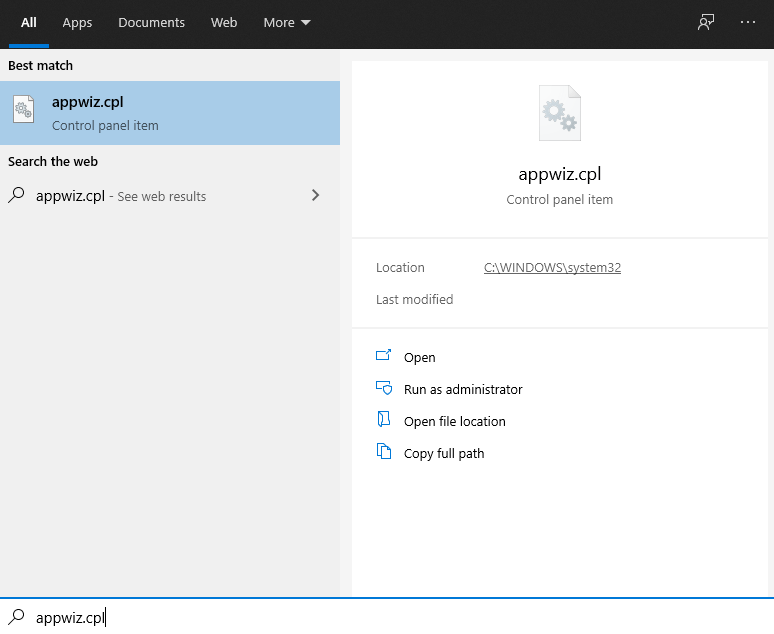Select the Web search tab
Viewport: 774px width, 634px height.
(224, 22)
